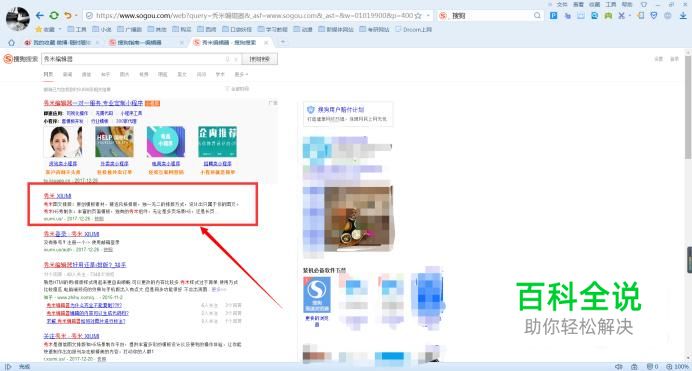Click the Sogou search submit button
This screenshot has height=371, width=692.
pos(260,59)
